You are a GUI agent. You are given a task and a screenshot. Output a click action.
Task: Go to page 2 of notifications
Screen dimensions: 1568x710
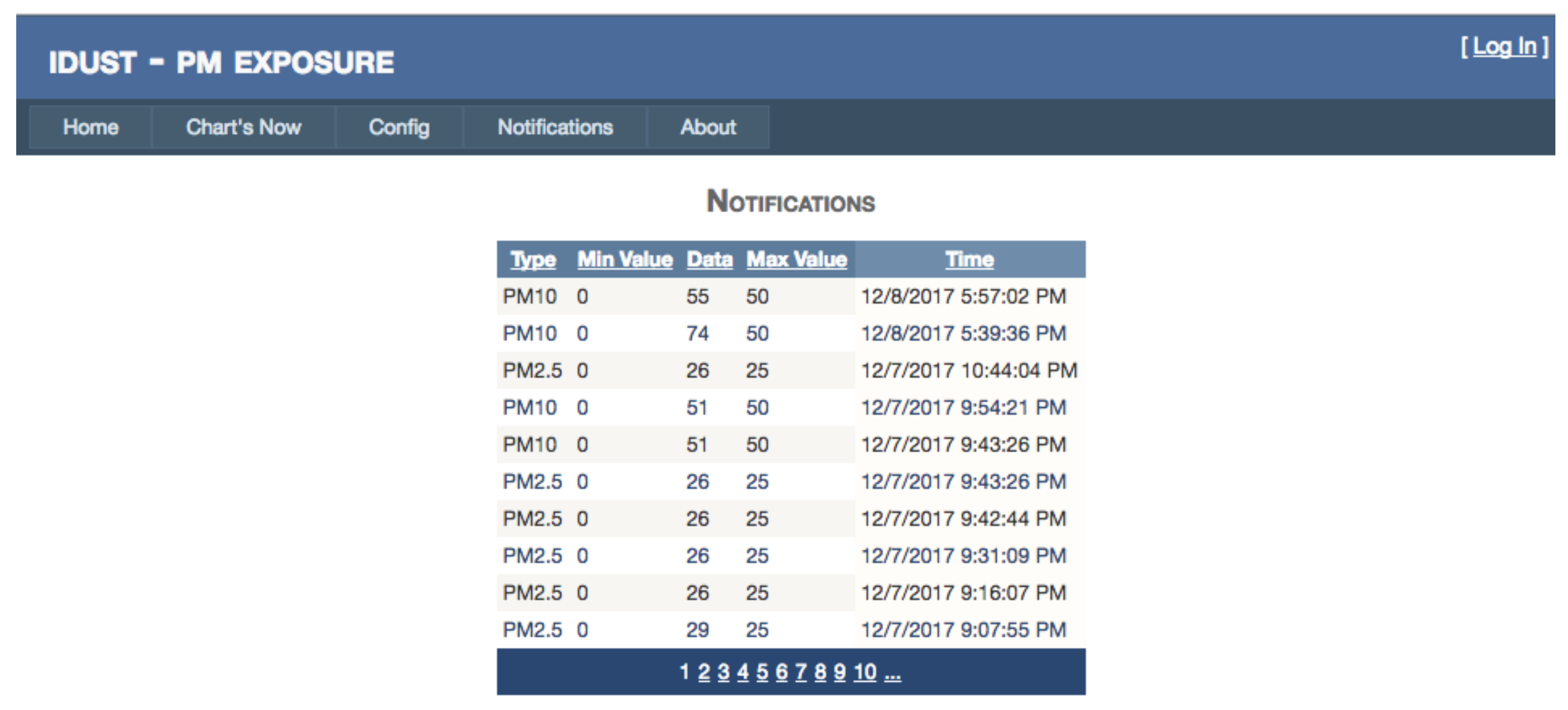(704, 672)
